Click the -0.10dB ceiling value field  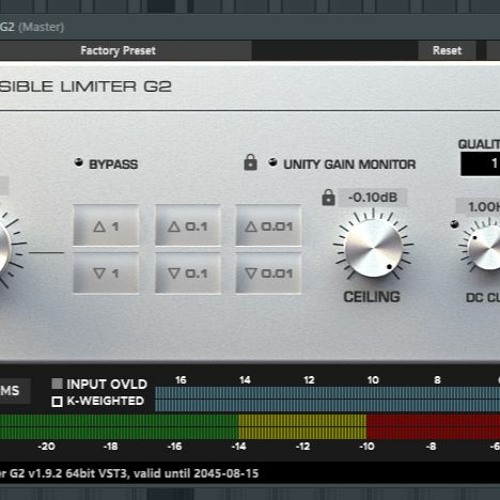click(x=373, y=197)
